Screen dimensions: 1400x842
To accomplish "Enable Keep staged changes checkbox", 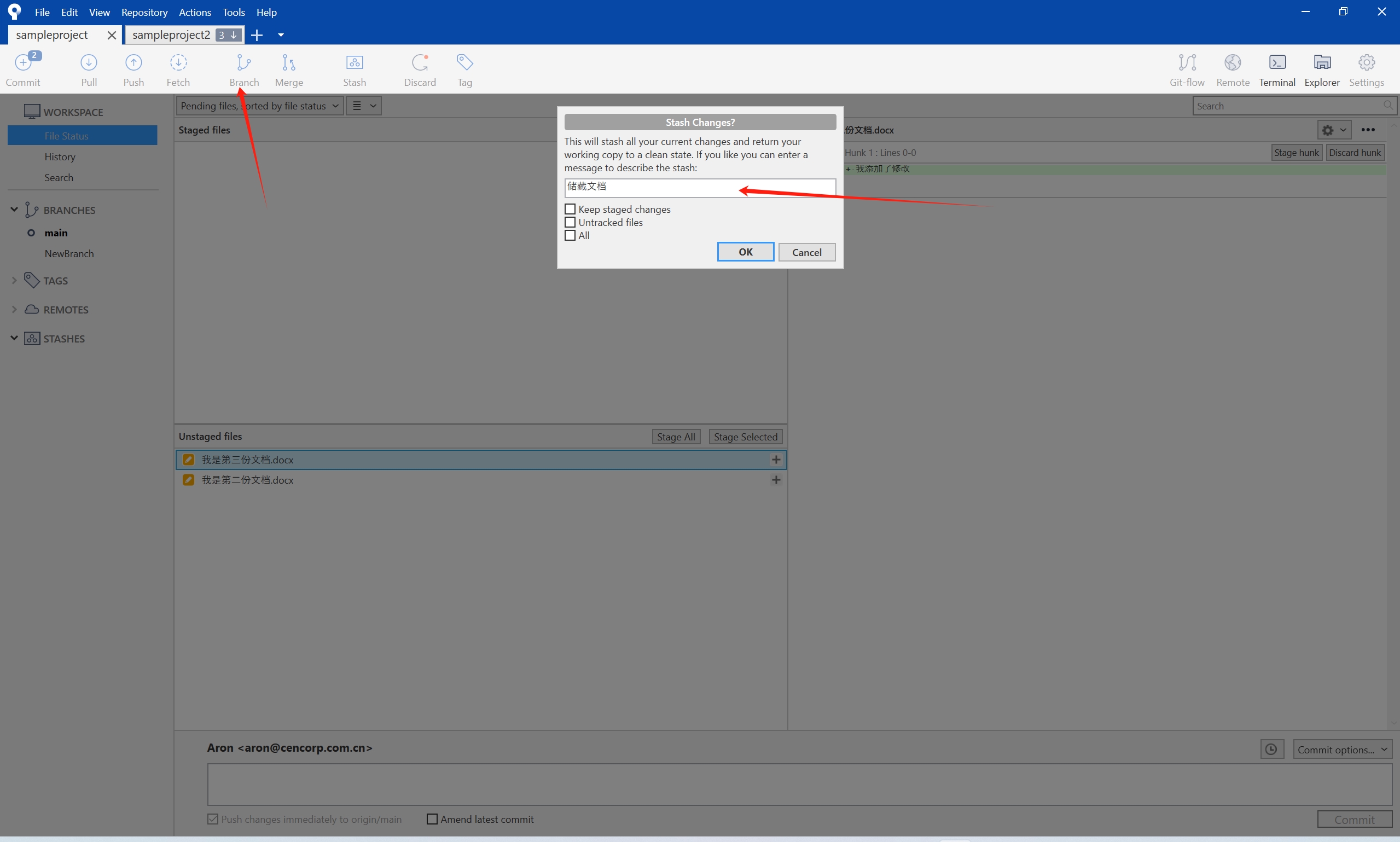I will tap(570, 210).
